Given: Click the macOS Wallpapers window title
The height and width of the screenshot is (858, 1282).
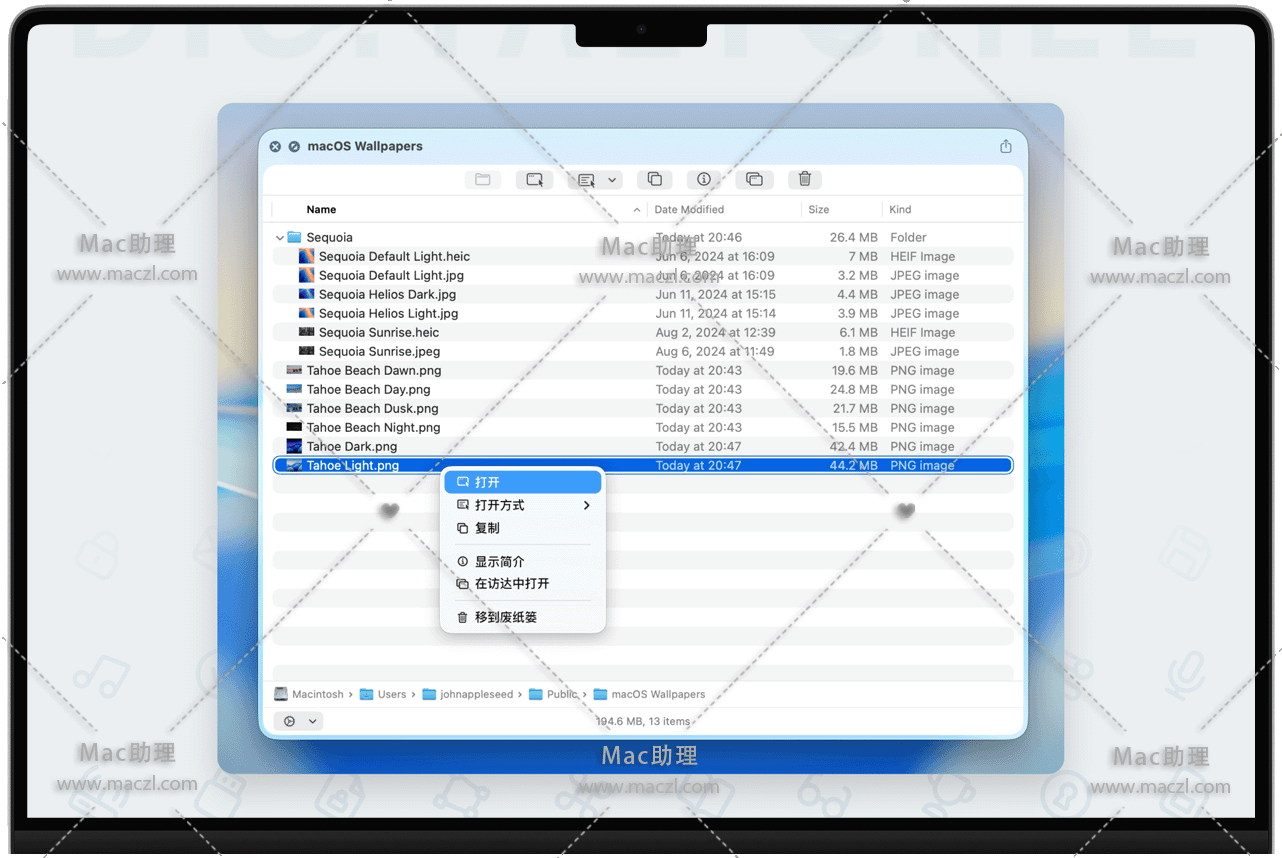Looking at the screenshot, I should point(365,146).
